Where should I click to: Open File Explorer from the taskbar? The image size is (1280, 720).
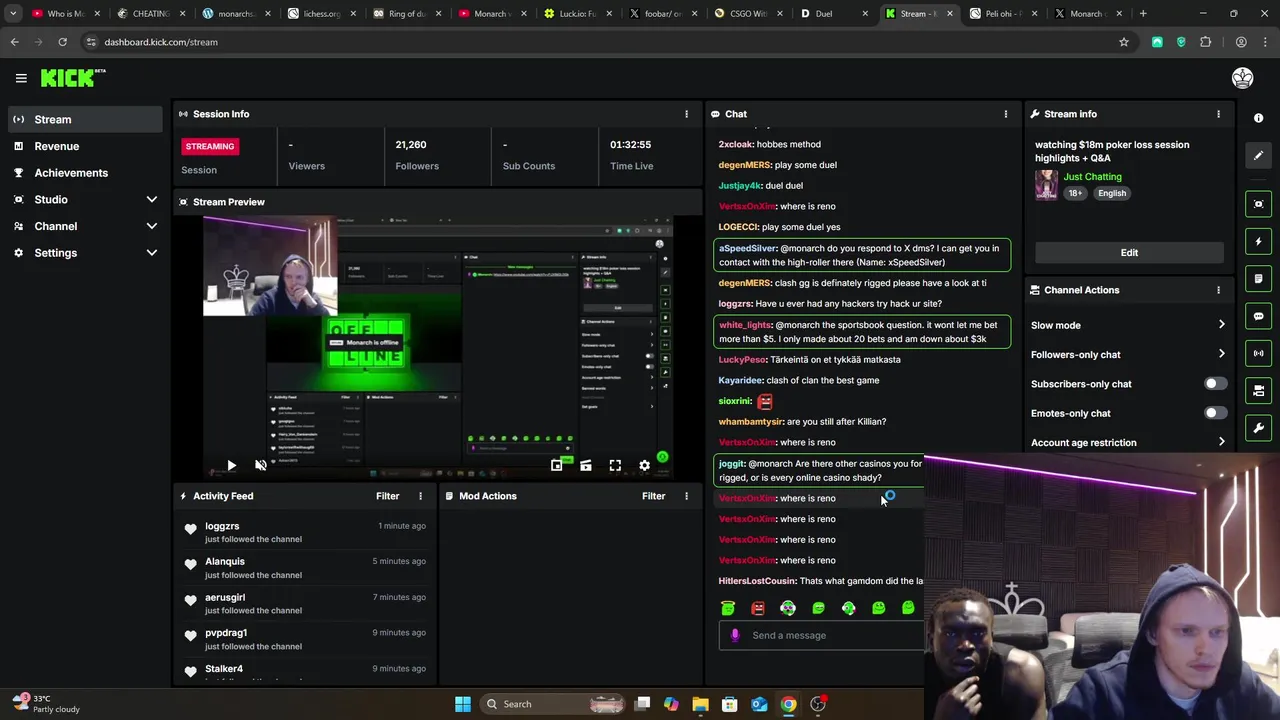pos(700,704)
